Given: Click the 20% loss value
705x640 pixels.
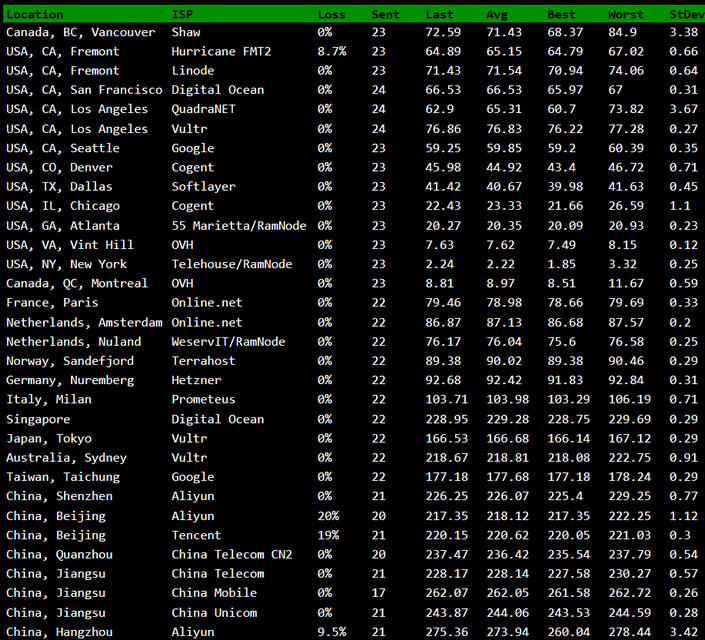Looking at the screenshot, I should [328, 516].
